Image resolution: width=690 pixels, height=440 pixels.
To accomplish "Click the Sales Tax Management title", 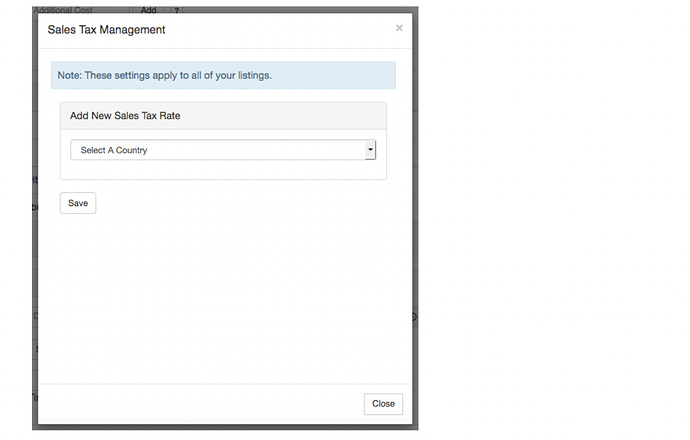I will [x=106, y=29].
